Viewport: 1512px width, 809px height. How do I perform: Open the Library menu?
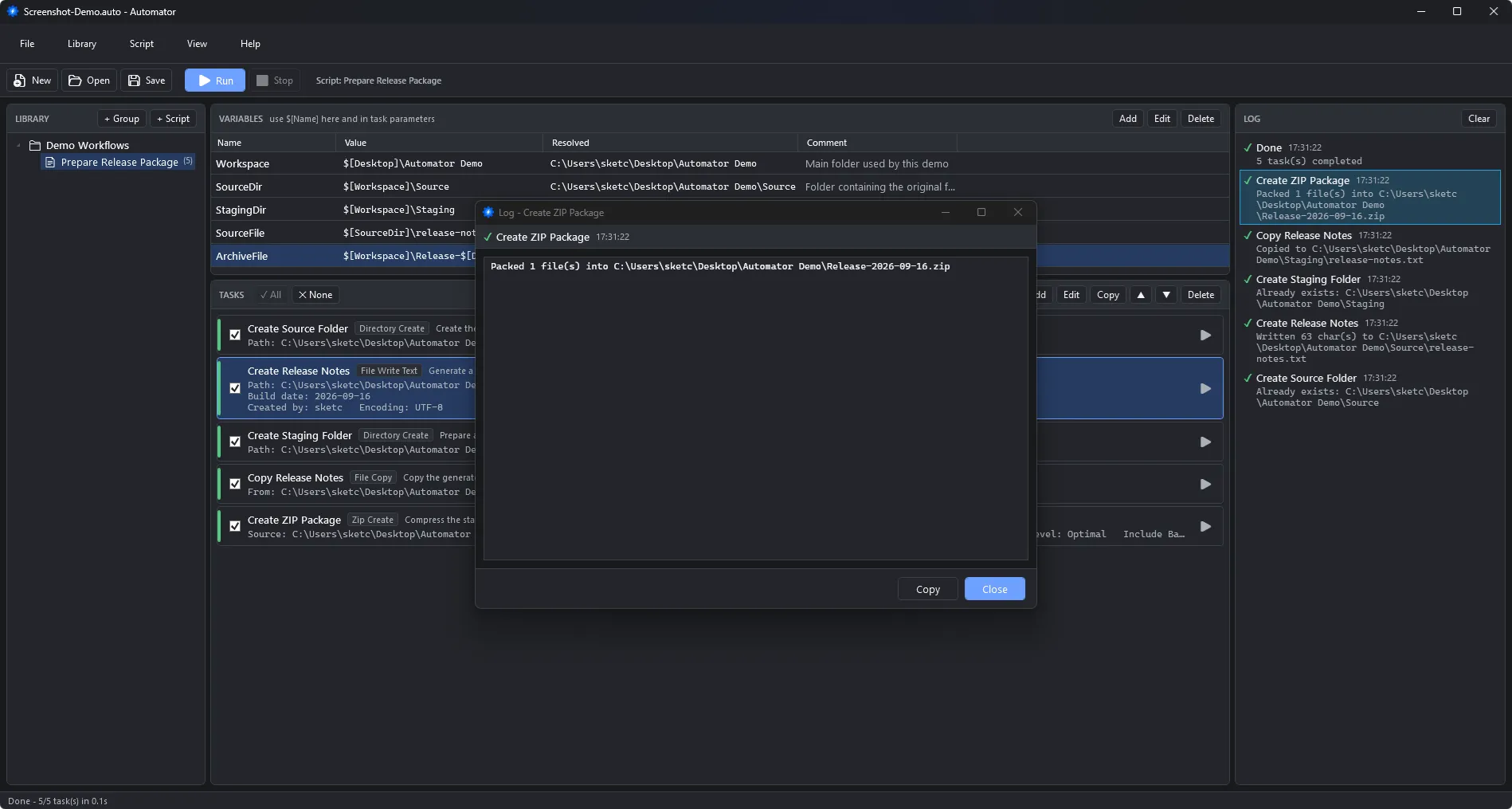82,44
